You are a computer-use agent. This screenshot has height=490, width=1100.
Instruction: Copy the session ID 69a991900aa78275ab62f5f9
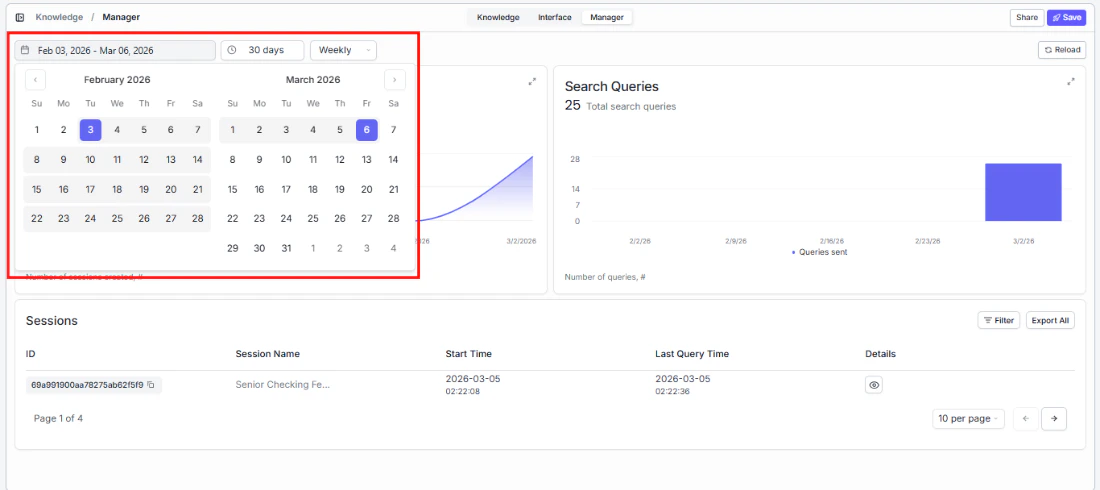[x=151, y=385]
